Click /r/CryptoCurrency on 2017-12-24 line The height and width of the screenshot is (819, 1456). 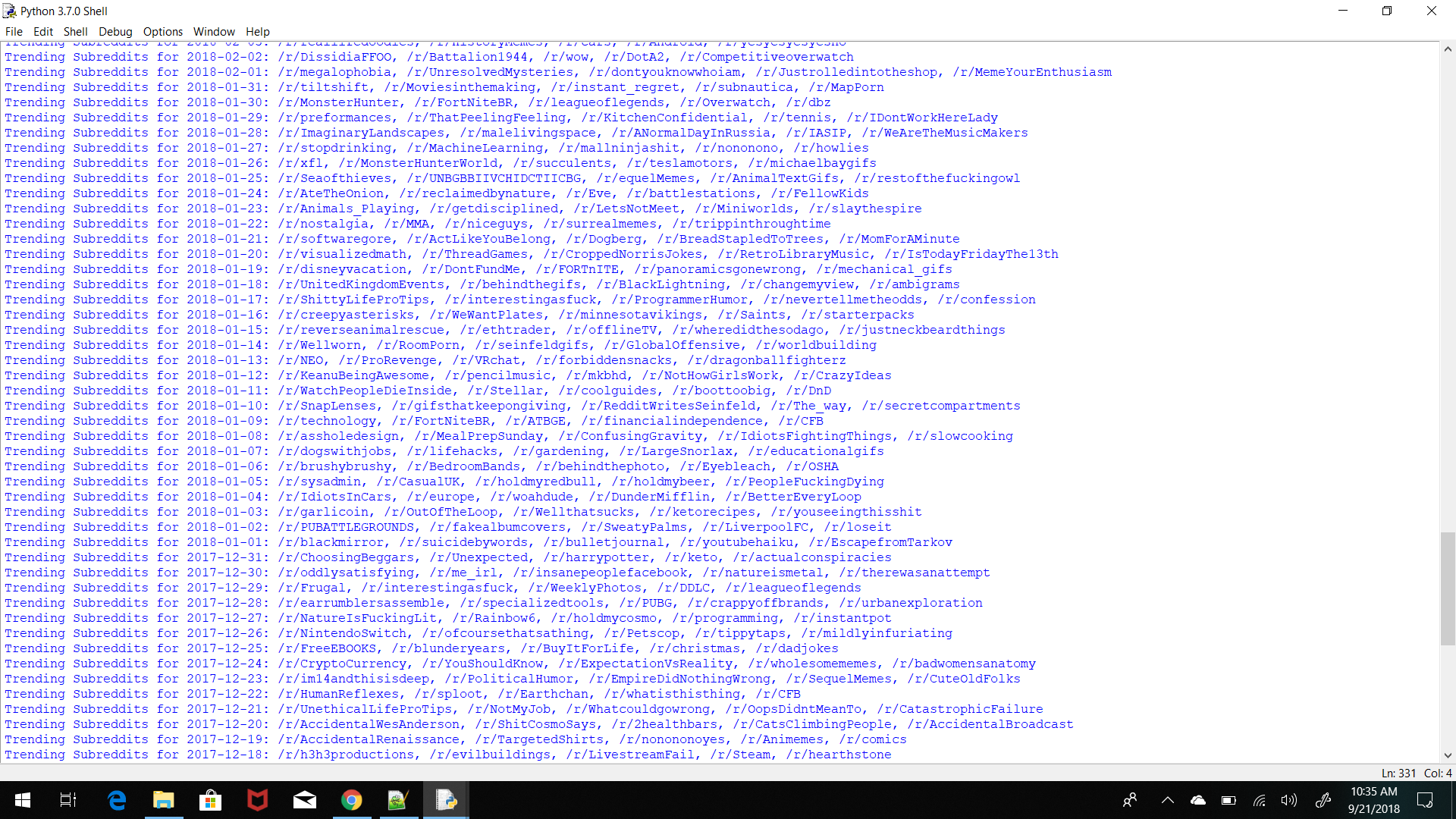click(342, 664)
